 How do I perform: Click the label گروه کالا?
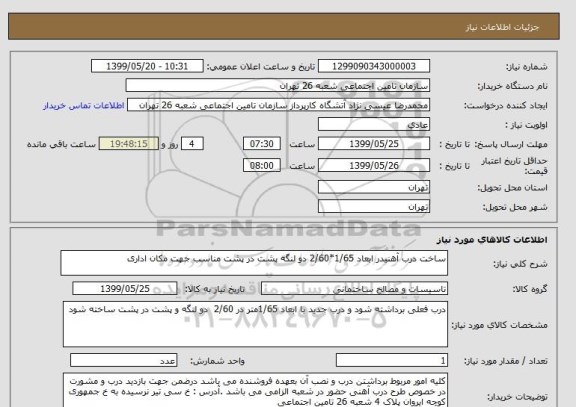pyautogui.click(x=530, y=289)
